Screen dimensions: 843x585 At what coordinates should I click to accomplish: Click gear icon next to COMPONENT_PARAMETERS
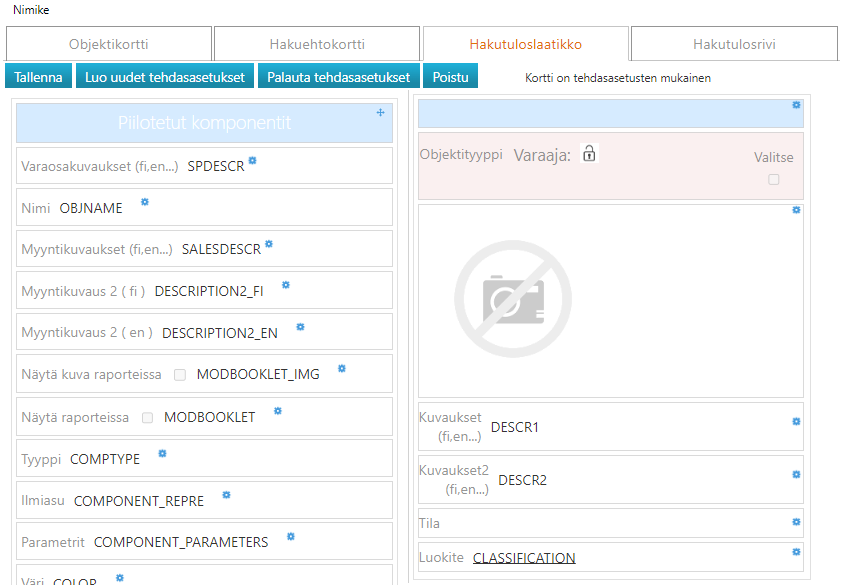click(291, 537)
